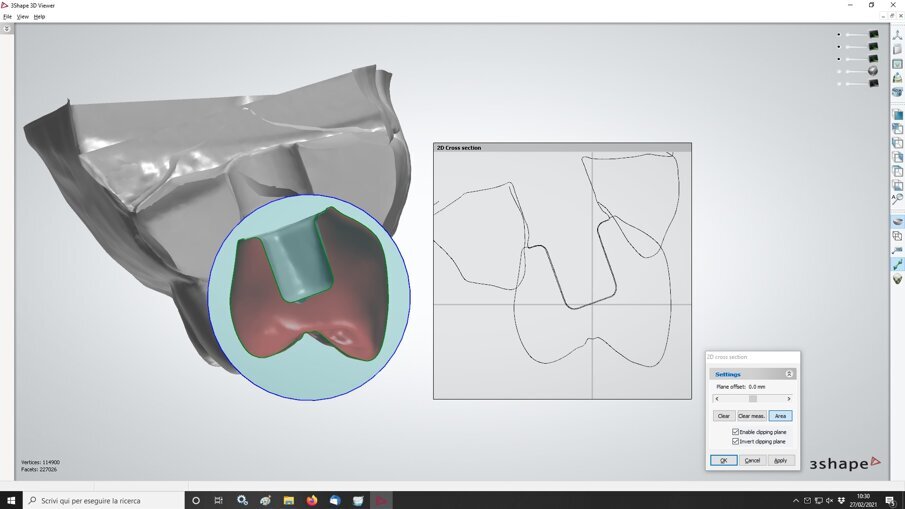Click the Cancel button in cross section dialog
The image size is (905, 509).
coord(753,460)
